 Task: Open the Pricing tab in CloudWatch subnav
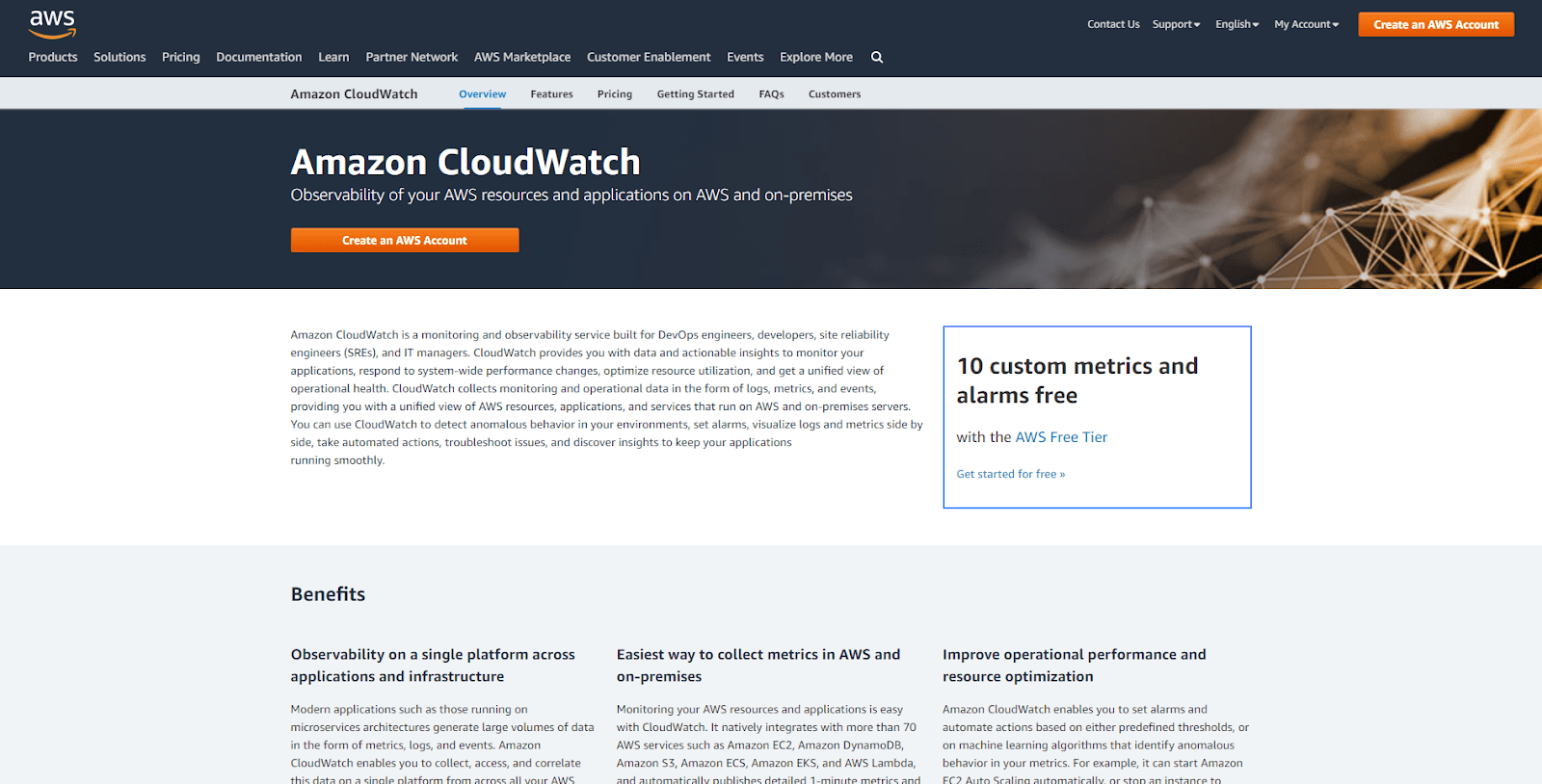(x=615, y=93)
